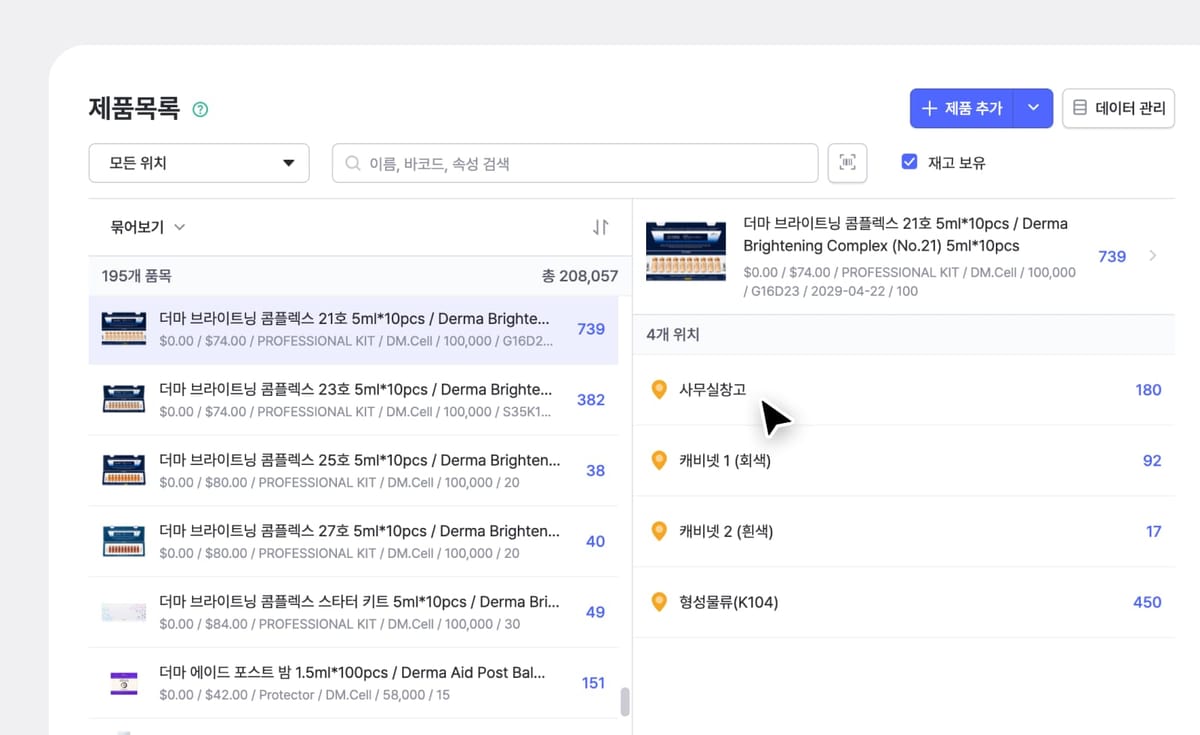This screenshot has width=1200, height=735.
Task: Select 더마 브라이트닝 콤플렉스 스타터 키트 row
Action: click(x=354, y=612)
